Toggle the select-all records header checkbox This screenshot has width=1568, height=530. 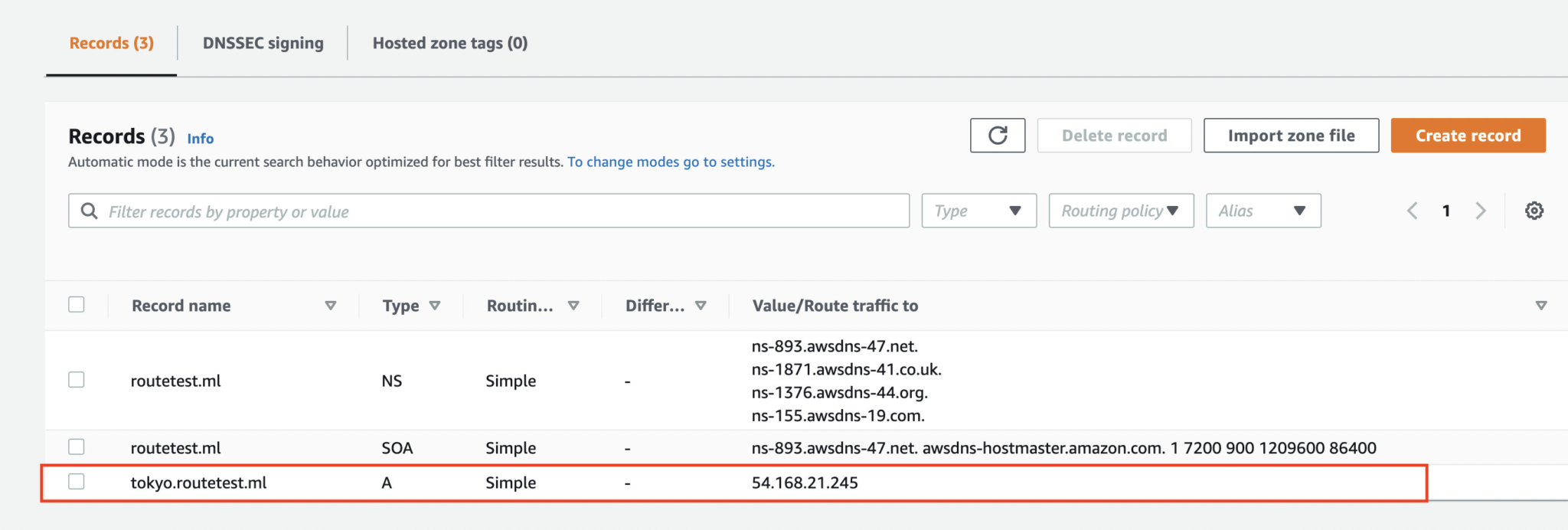(x=77, y=305)
